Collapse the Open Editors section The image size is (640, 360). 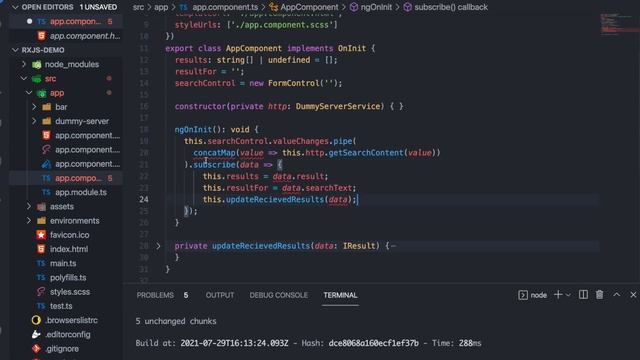16,7
